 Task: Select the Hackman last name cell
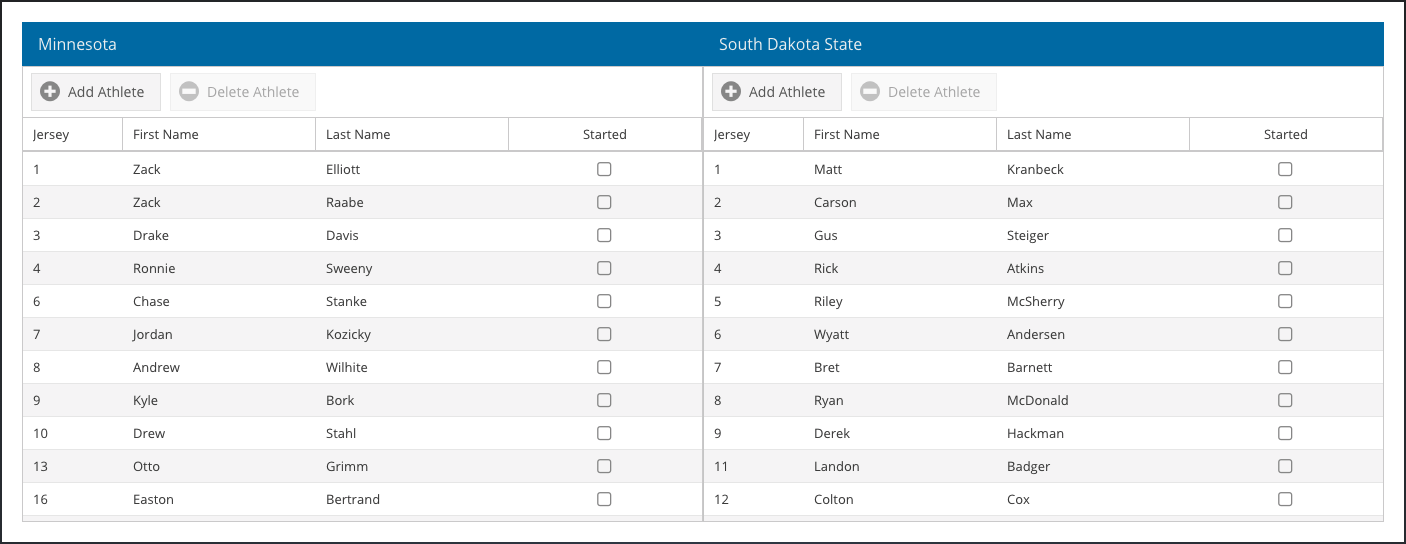[1093, 433]
